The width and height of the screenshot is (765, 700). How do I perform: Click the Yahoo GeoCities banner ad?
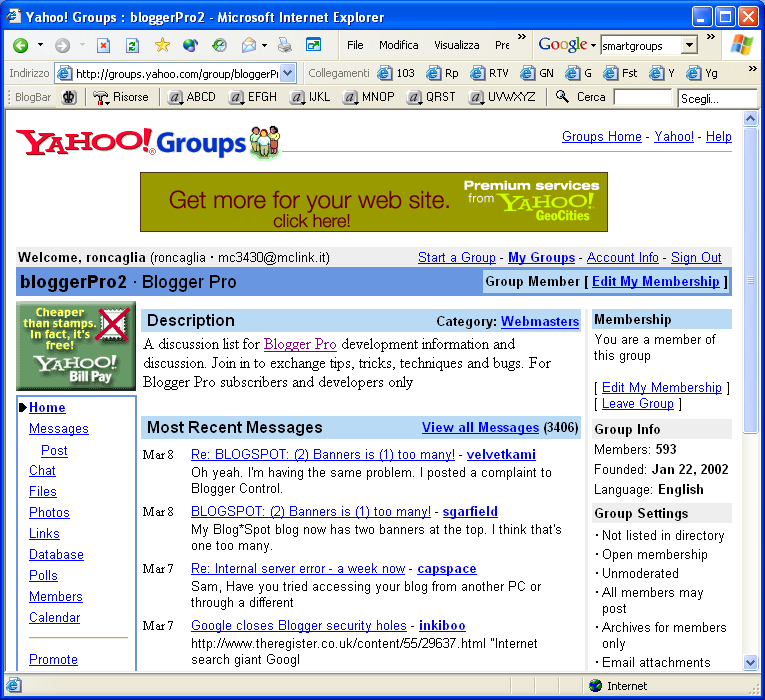click(374, 202)
